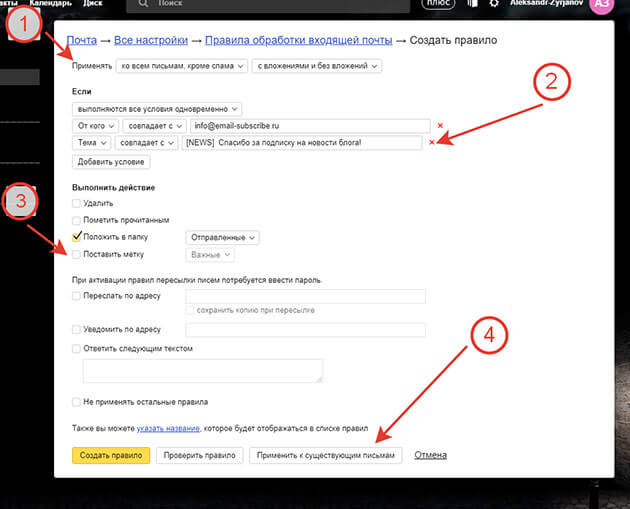Check 'Не применять остальные правила'
Screen dimensions: 630x509
coord(76,402)
